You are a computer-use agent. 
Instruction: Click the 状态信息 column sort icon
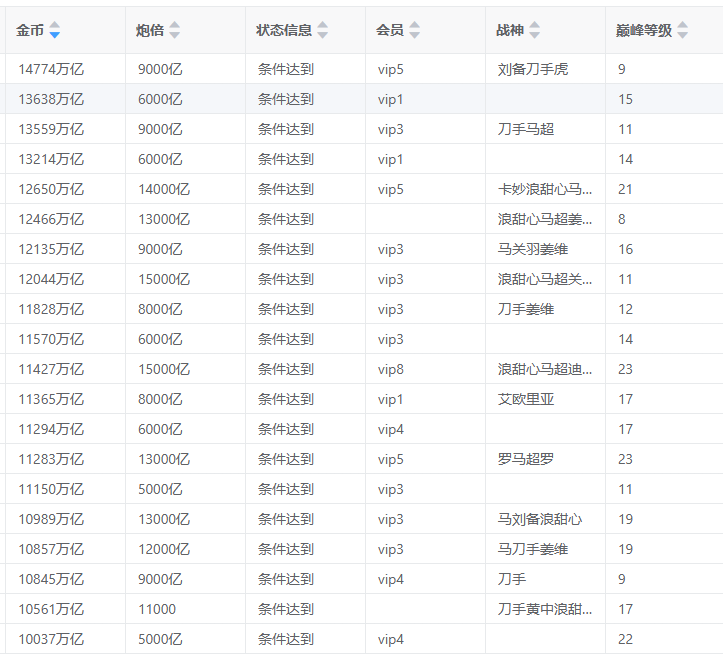tap(322, 31)
